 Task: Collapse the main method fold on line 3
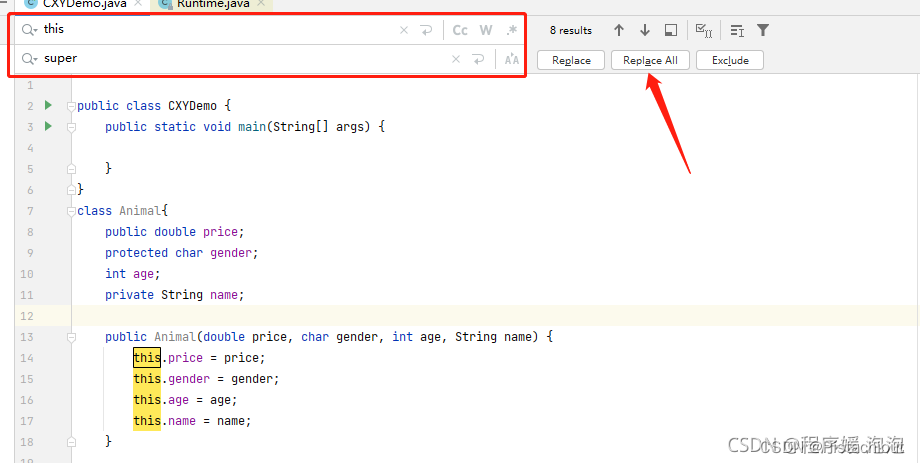pyautogui.click(x=72, y=127)
